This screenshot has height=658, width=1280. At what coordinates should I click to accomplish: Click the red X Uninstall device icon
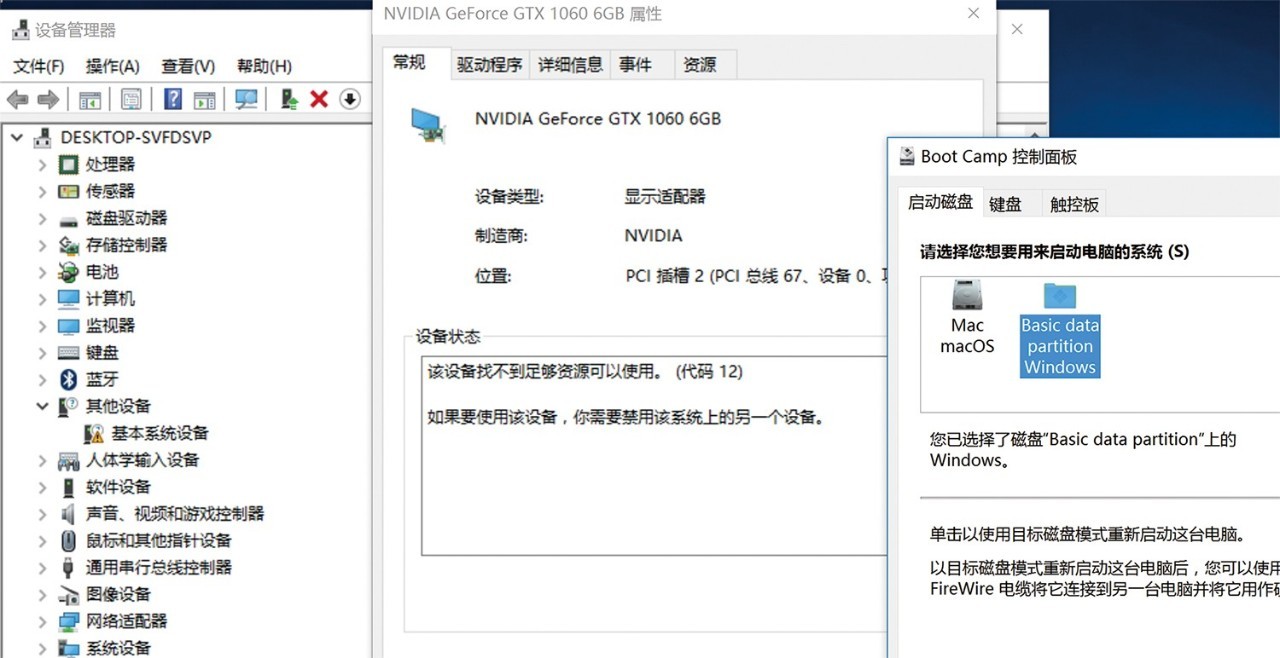click(x=319, y=99)
